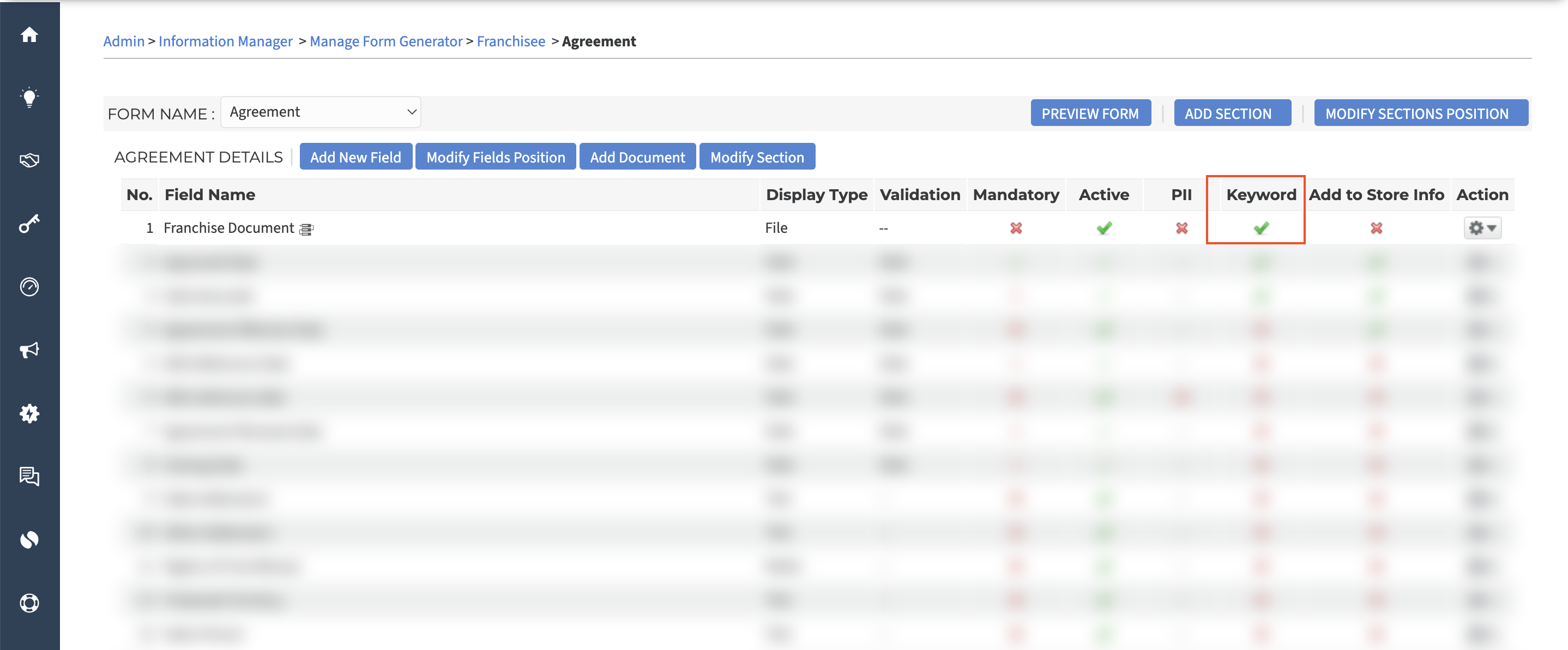Viewport: 1568px width, 650px height.
Task: Open the chat messages sidebar icon
Action: tap(29, 476)
